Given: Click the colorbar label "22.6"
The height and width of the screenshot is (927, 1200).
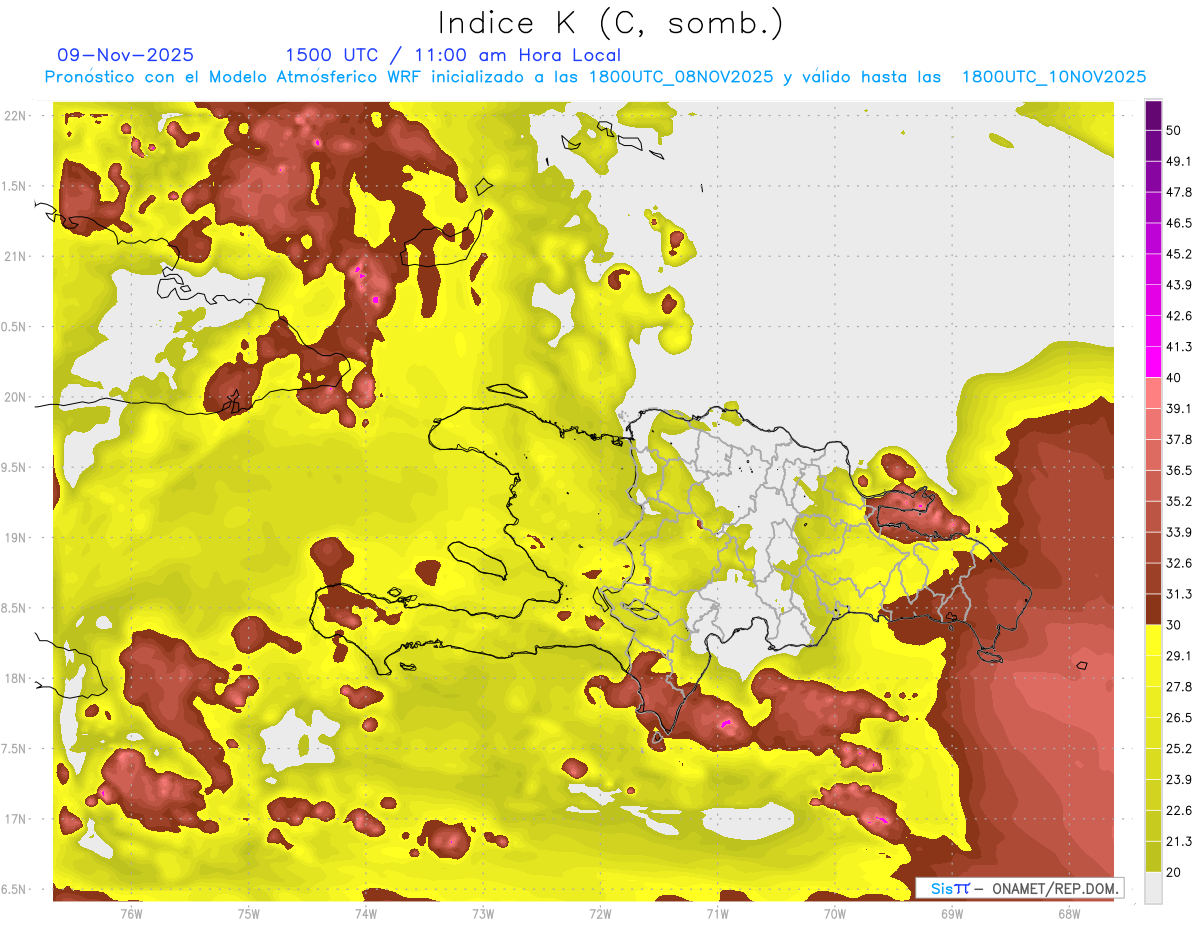Looking at the screenshot, I should tap(1179, 811).
